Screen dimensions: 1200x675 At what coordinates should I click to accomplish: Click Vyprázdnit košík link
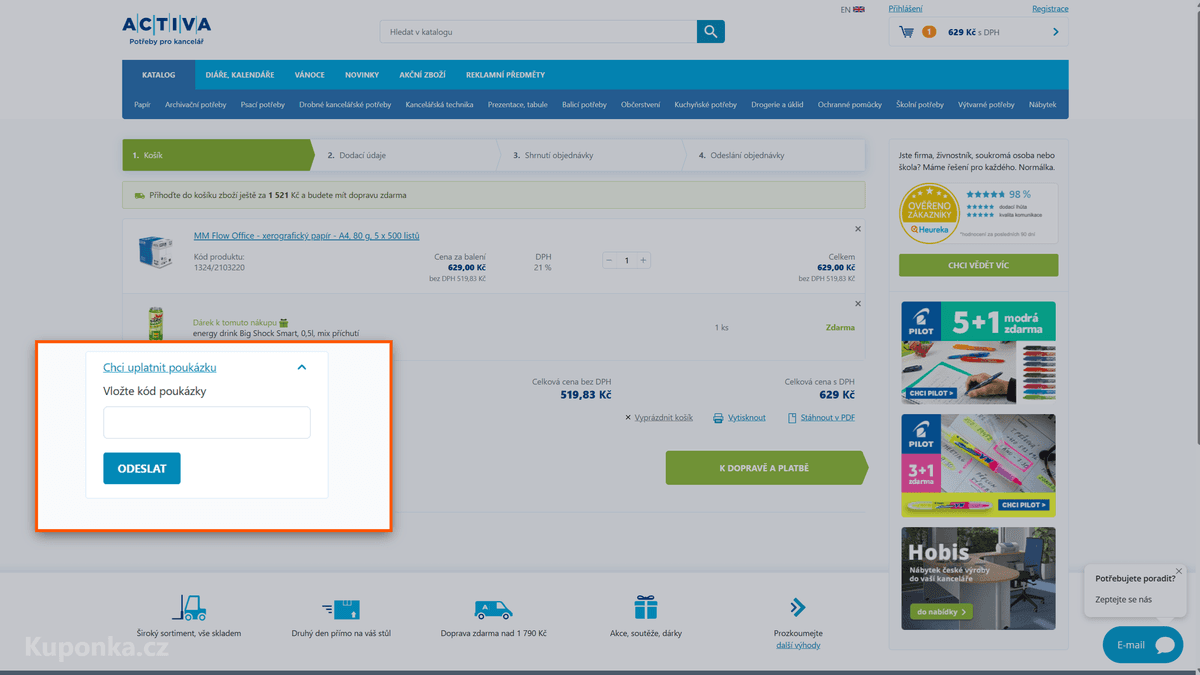pyautogui.click(x=664, y=418)
